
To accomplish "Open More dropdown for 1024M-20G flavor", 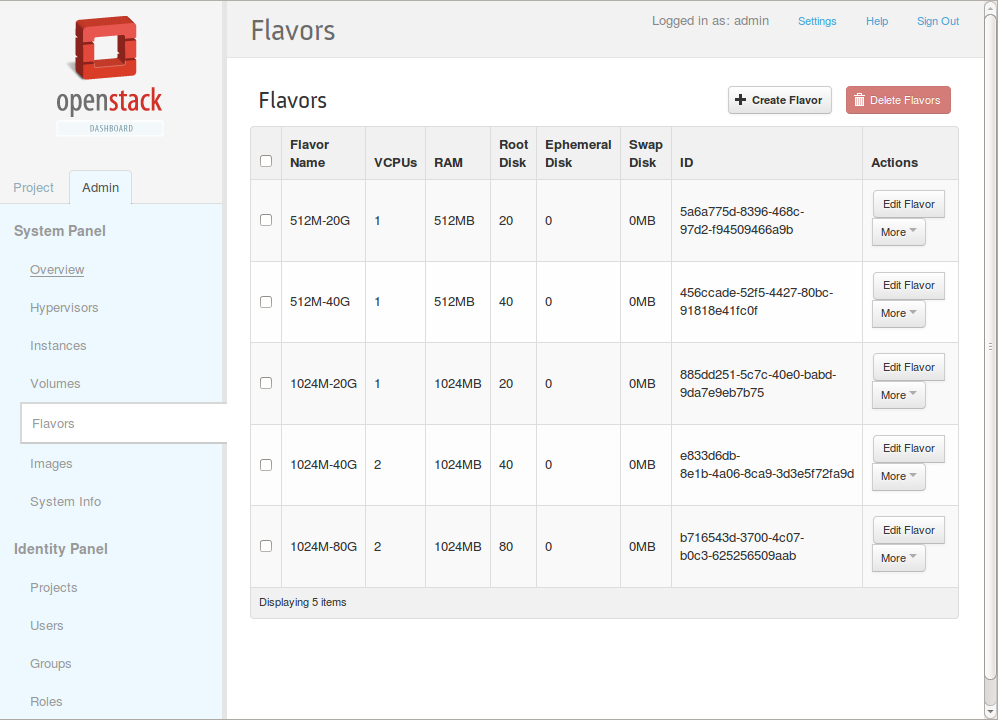I will pyautogui.click(x=898, y=395).
